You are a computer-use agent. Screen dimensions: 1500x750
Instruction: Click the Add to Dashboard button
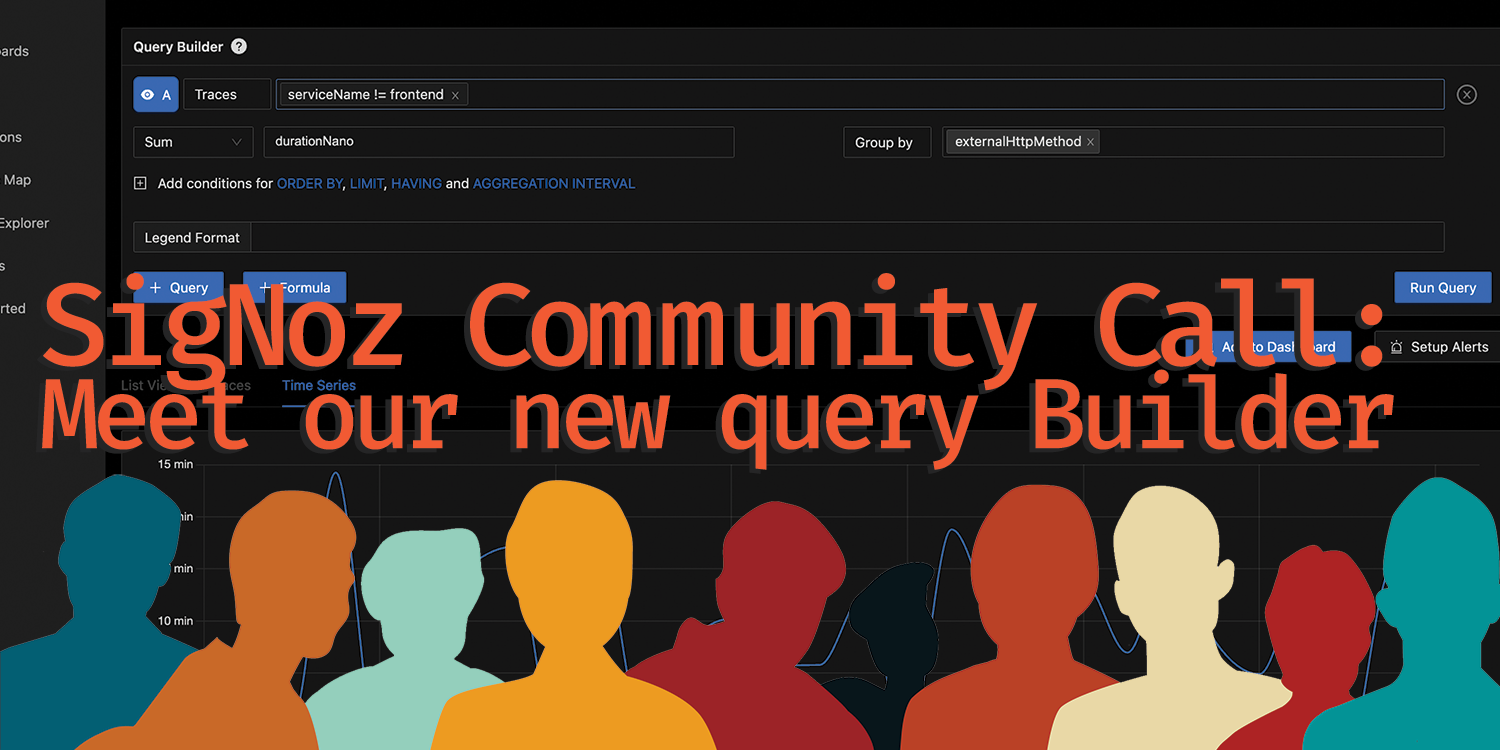[1268, 347]
